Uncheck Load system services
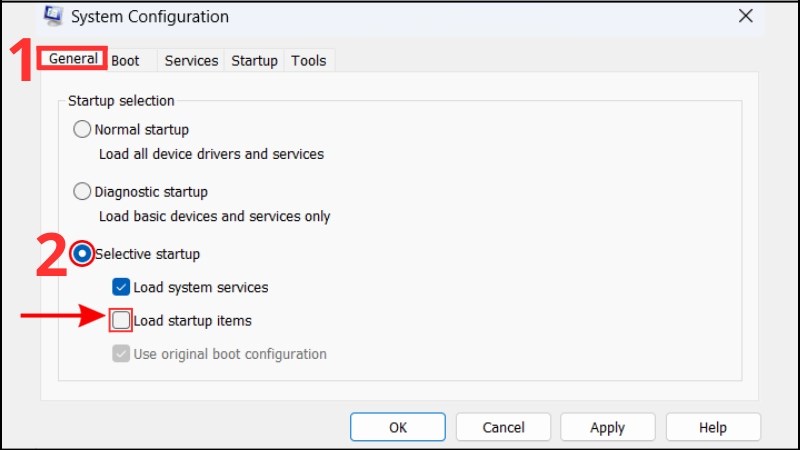Viewport: 800px width, 450px height. (x=121, y=287)
